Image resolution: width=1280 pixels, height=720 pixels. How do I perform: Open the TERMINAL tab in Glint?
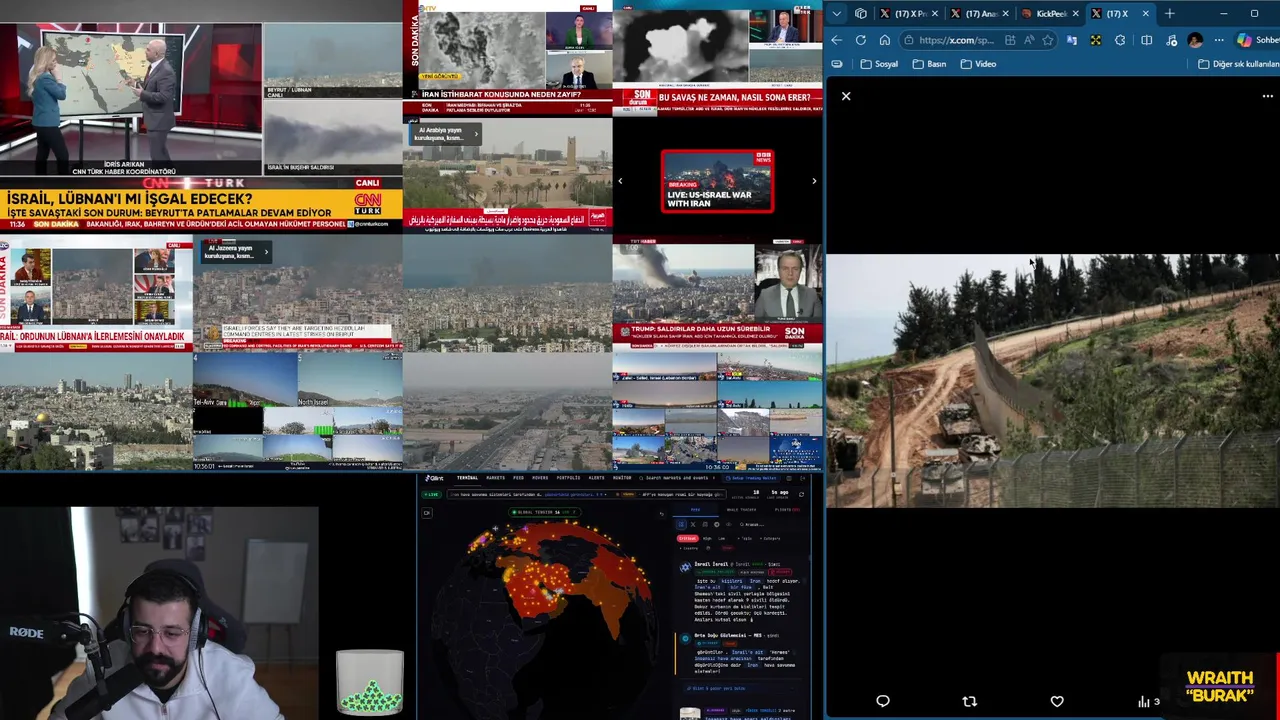coord(467,478)
